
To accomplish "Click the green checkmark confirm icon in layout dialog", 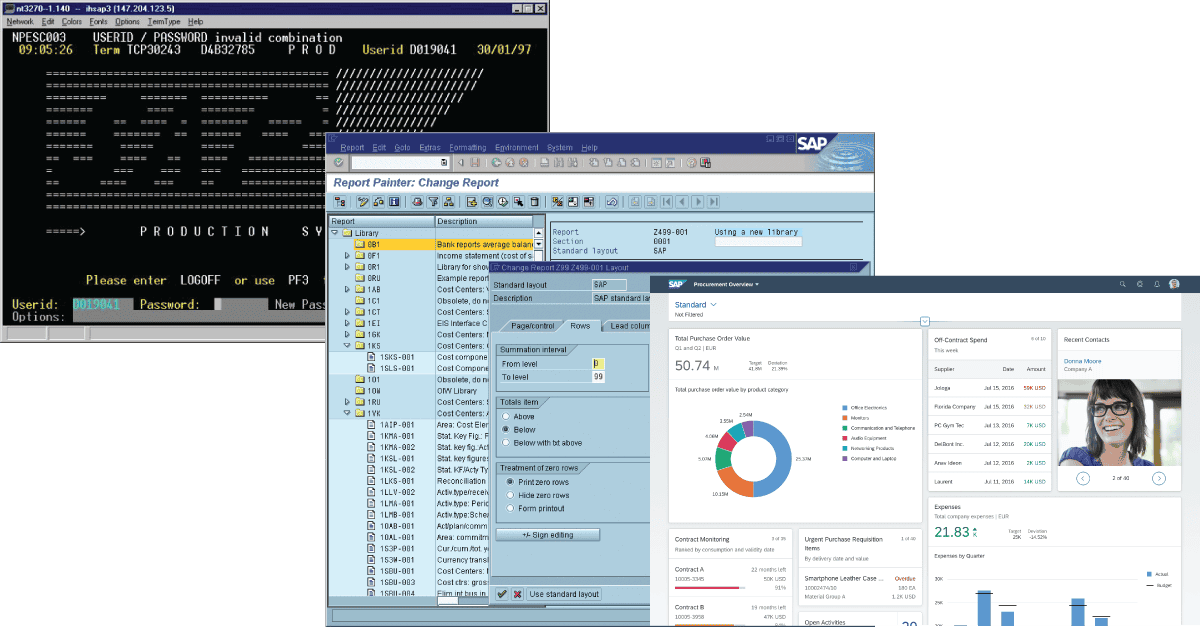I will (x=502, y=594).
